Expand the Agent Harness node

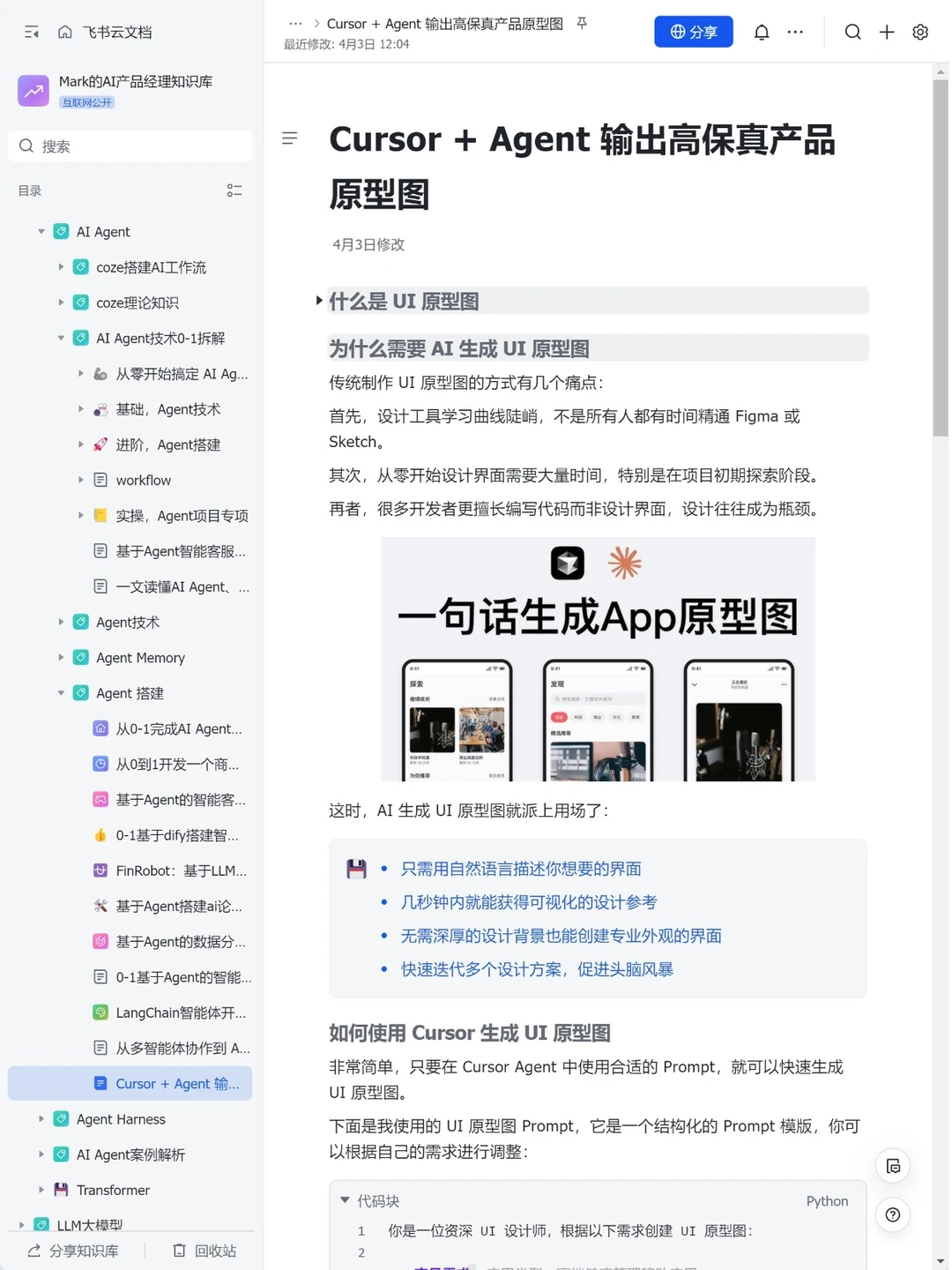pyautogui.click(x=41, y=1118)
